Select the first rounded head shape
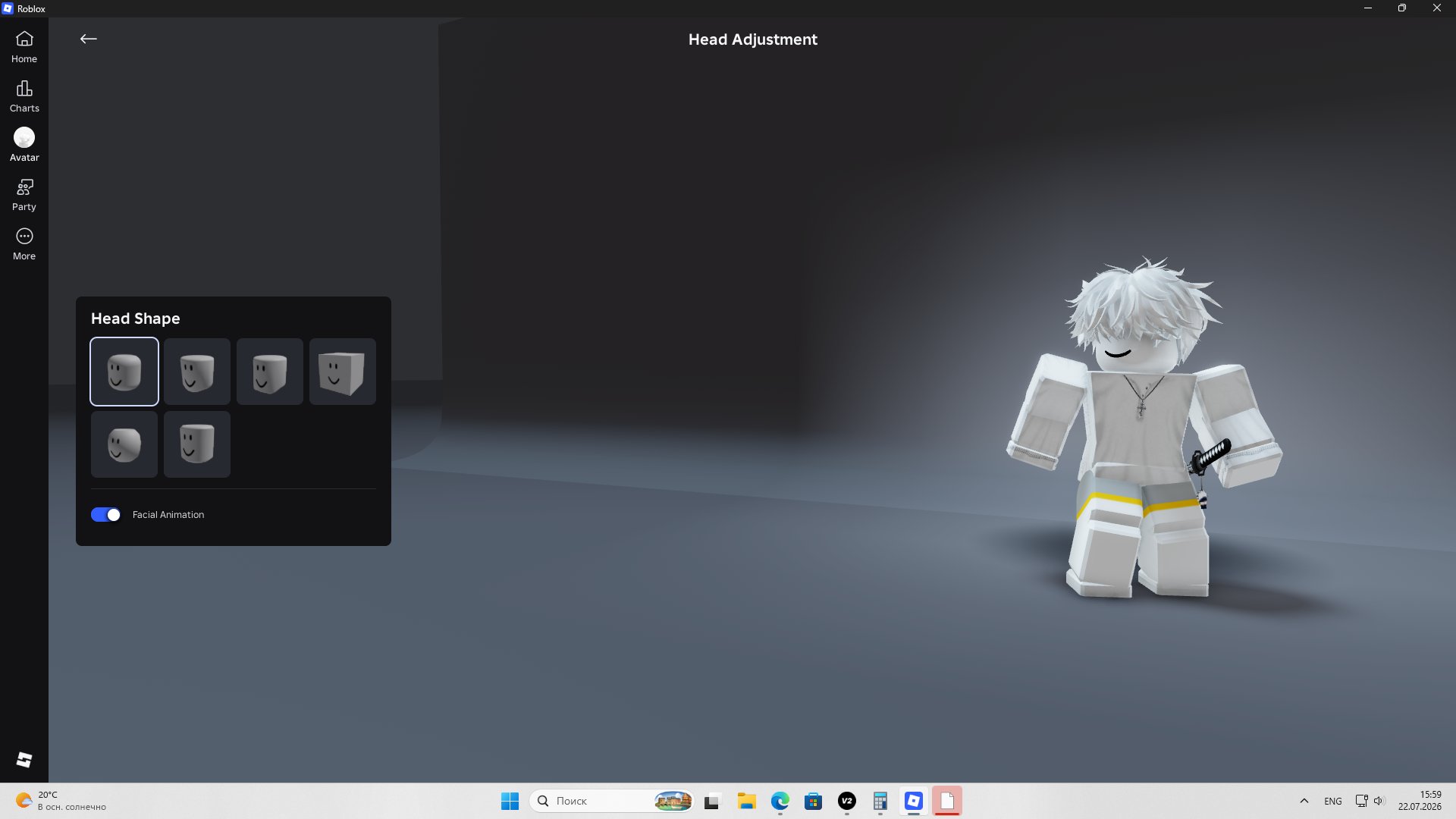The image size is (1456, 819). (124, 372)
